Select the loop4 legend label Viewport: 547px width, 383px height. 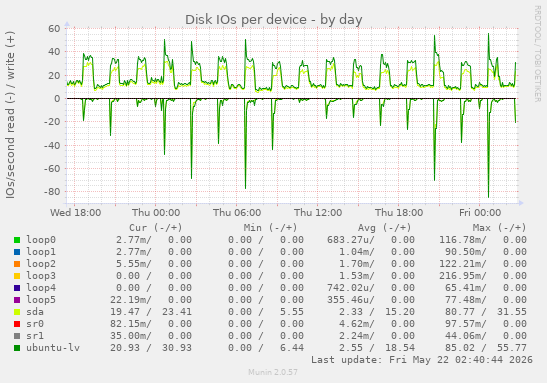click(41, 288)
